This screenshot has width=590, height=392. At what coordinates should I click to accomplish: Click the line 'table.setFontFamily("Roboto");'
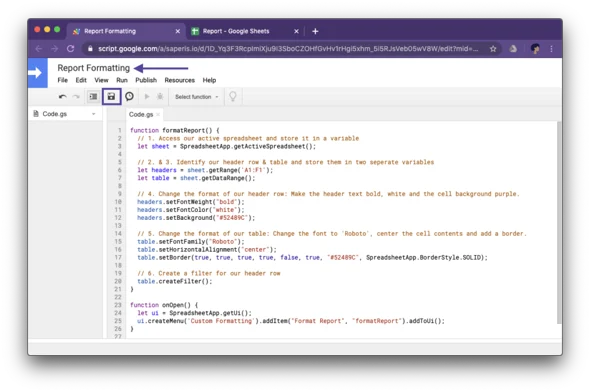pyautogui.click(x=191, y=242)
